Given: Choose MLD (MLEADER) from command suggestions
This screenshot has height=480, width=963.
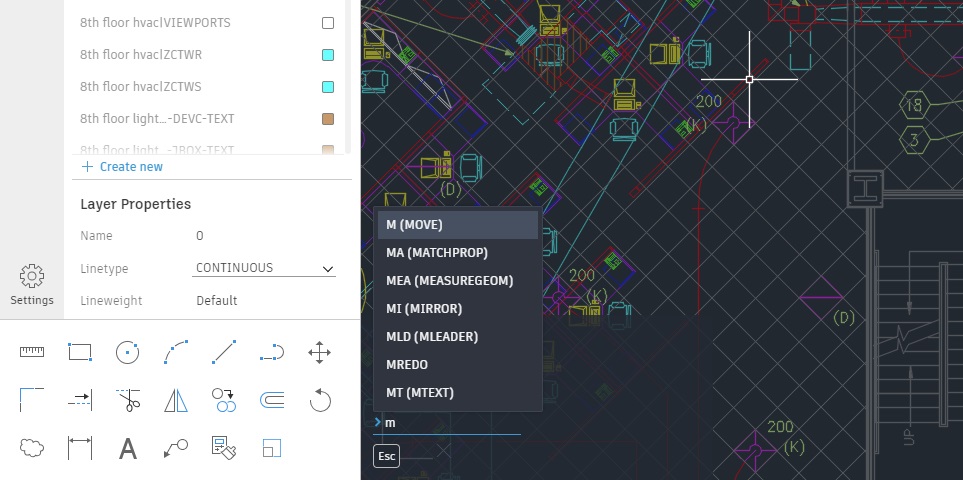Looking at the screenshot, I should [458, 336].
